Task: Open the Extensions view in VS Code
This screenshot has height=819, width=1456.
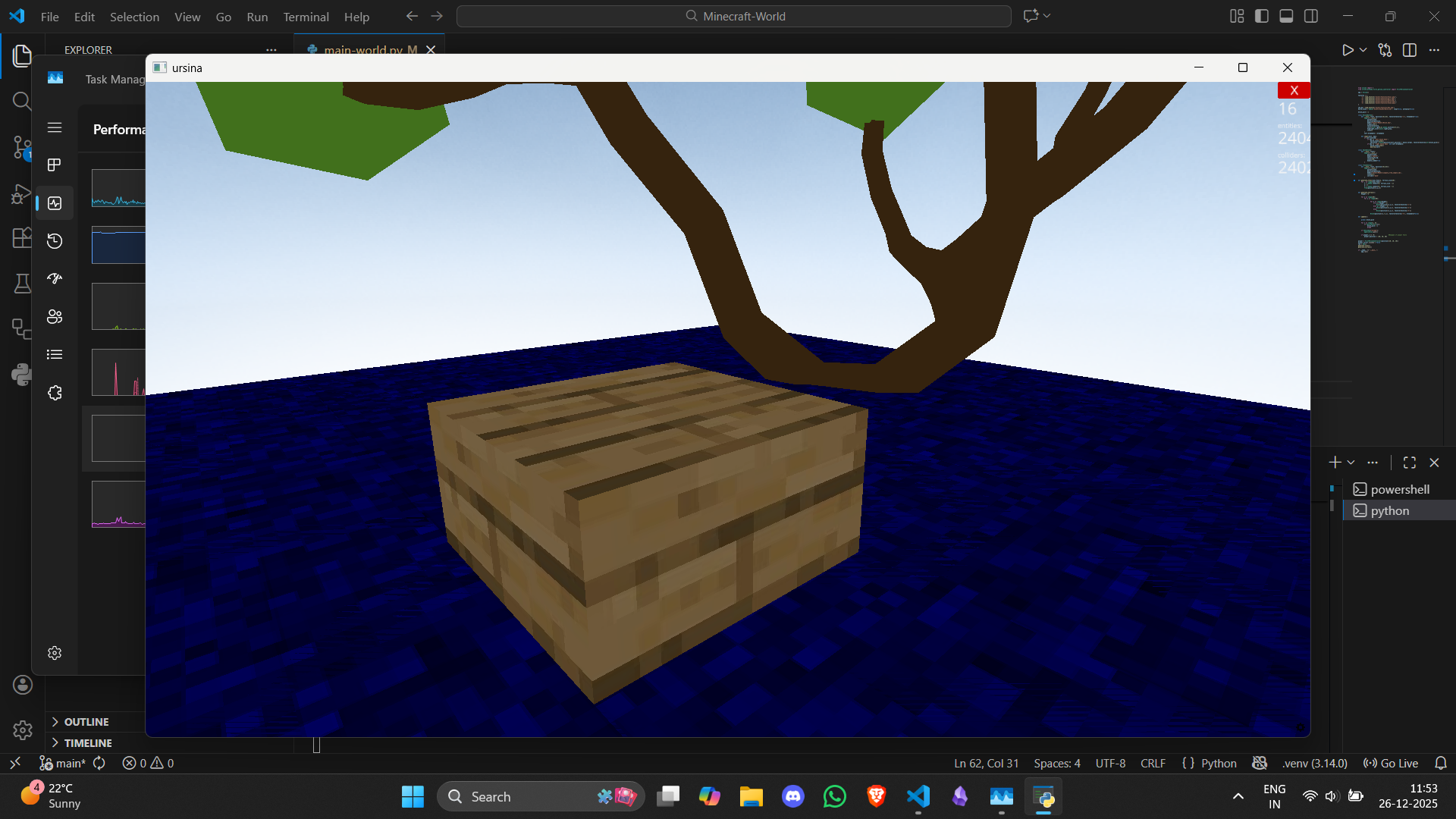Action: [22, 237]
